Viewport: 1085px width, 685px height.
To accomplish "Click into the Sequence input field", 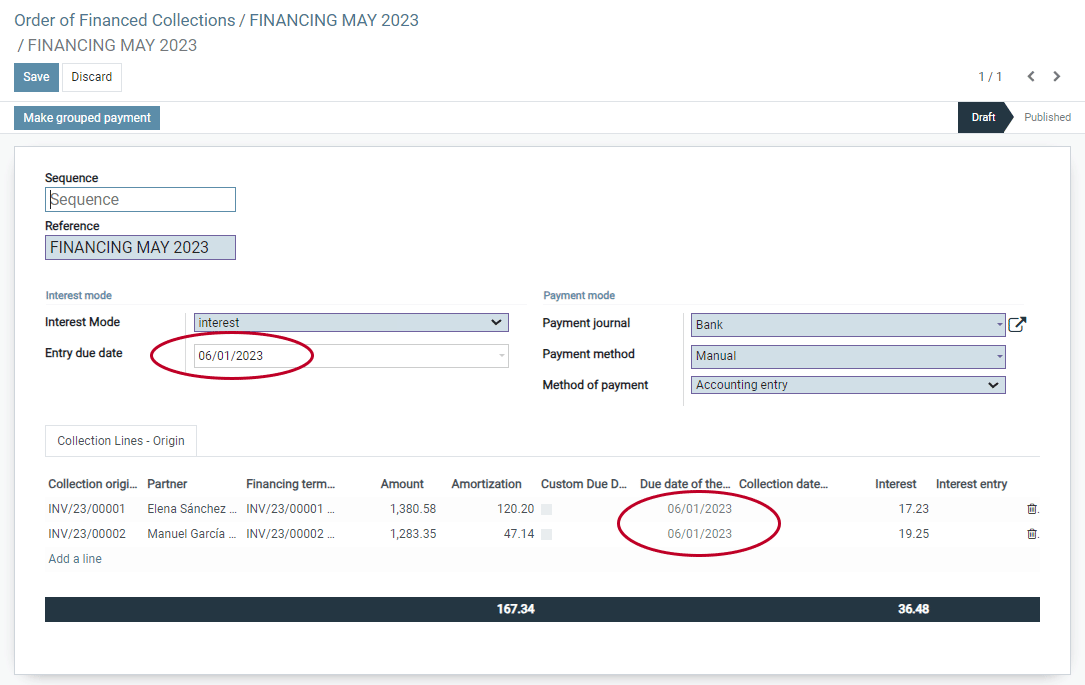I will click(x=140, y=200).
